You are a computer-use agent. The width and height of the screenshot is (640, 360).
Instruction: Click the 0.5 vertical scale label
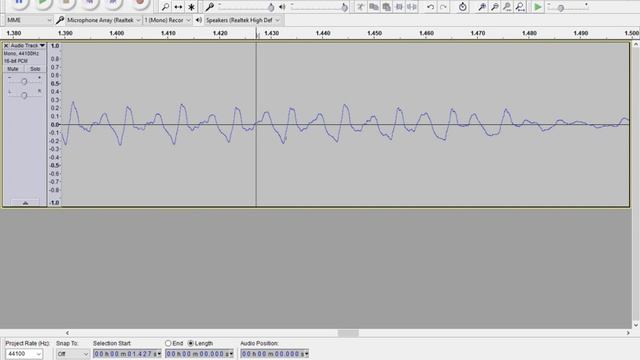(x=55, y=84)
